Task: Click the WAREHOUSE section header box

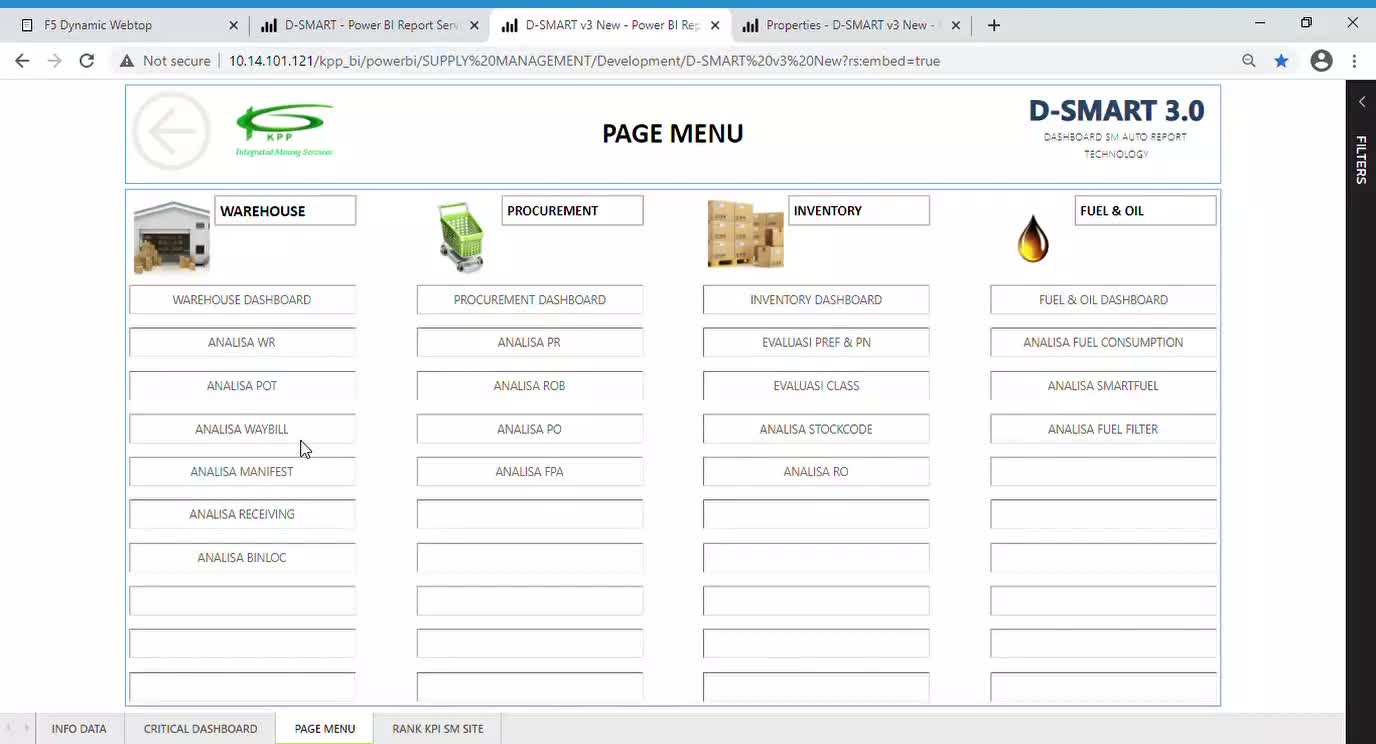Action: point(285,211)
